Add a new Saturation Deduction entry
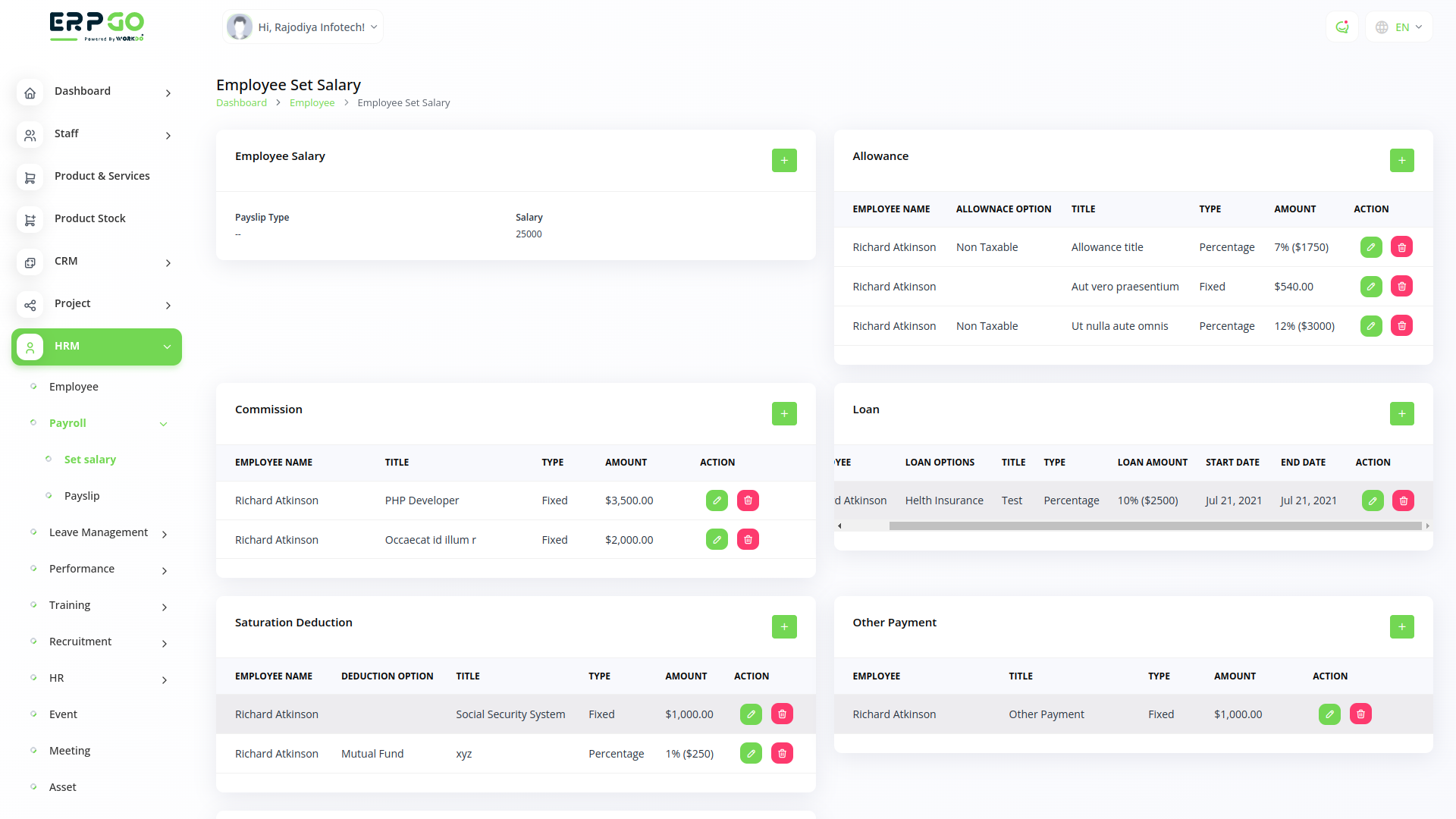 point(784,627)
